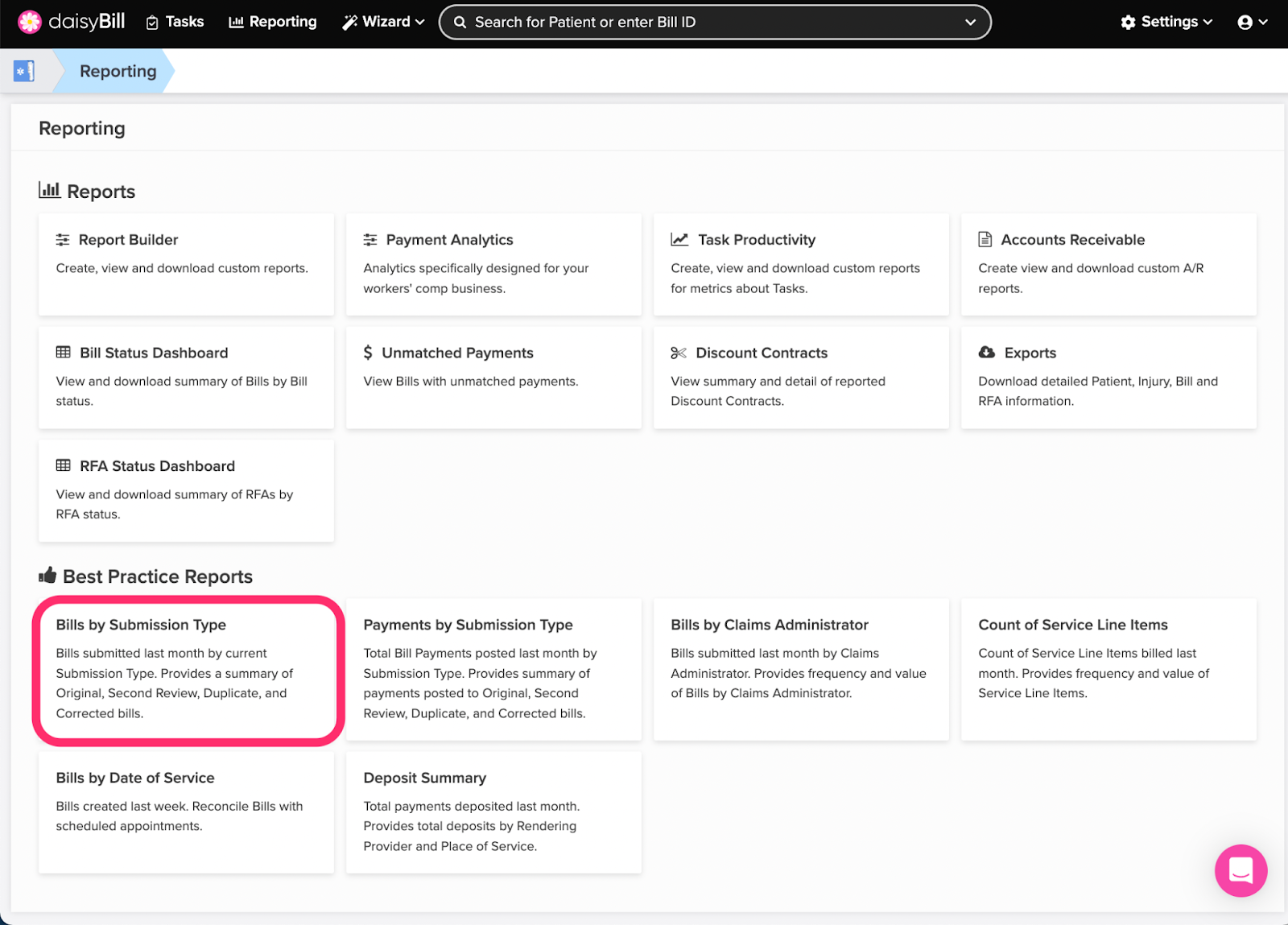Expand the search bar dropdown arrow
The image size is (1288, 925).
pyautogui.click(x=970, y=23)
